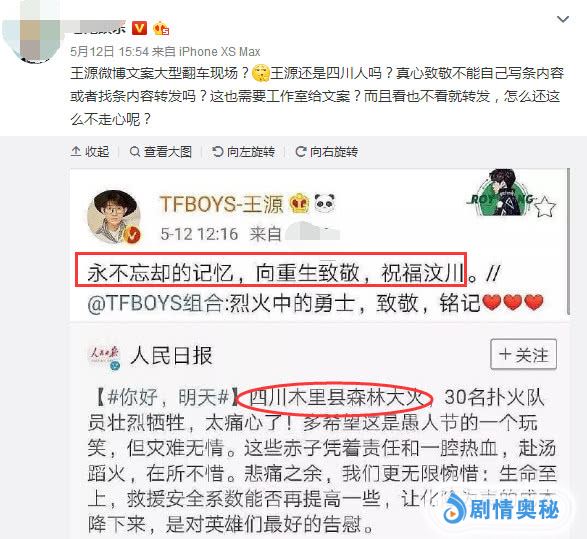Click the #你好，明天# hashtag
Image resolution: width=587 pixels, height=539 pixels.
pyautogui.click(x=168, y=397)
